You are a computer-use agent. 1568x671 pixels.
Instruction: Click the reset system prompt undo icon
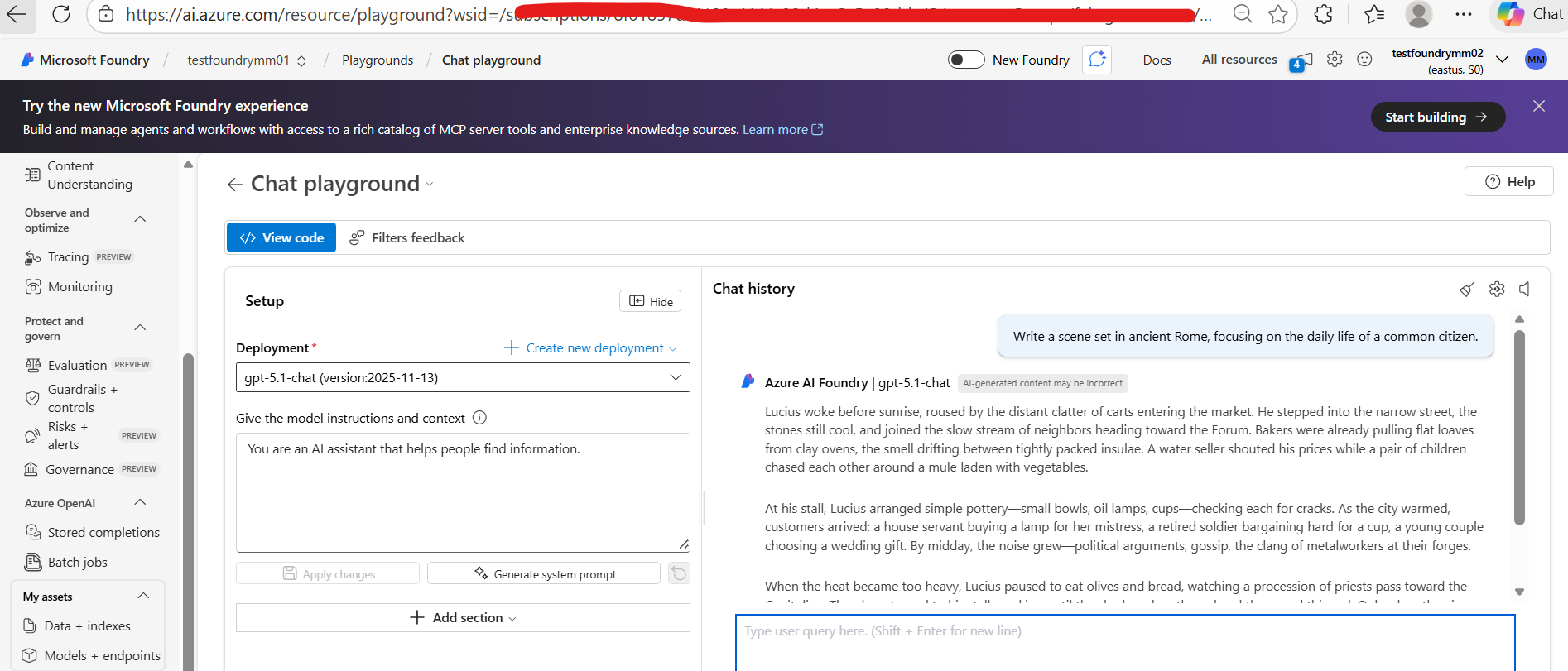pyautogui.click(x=679, y=573)
